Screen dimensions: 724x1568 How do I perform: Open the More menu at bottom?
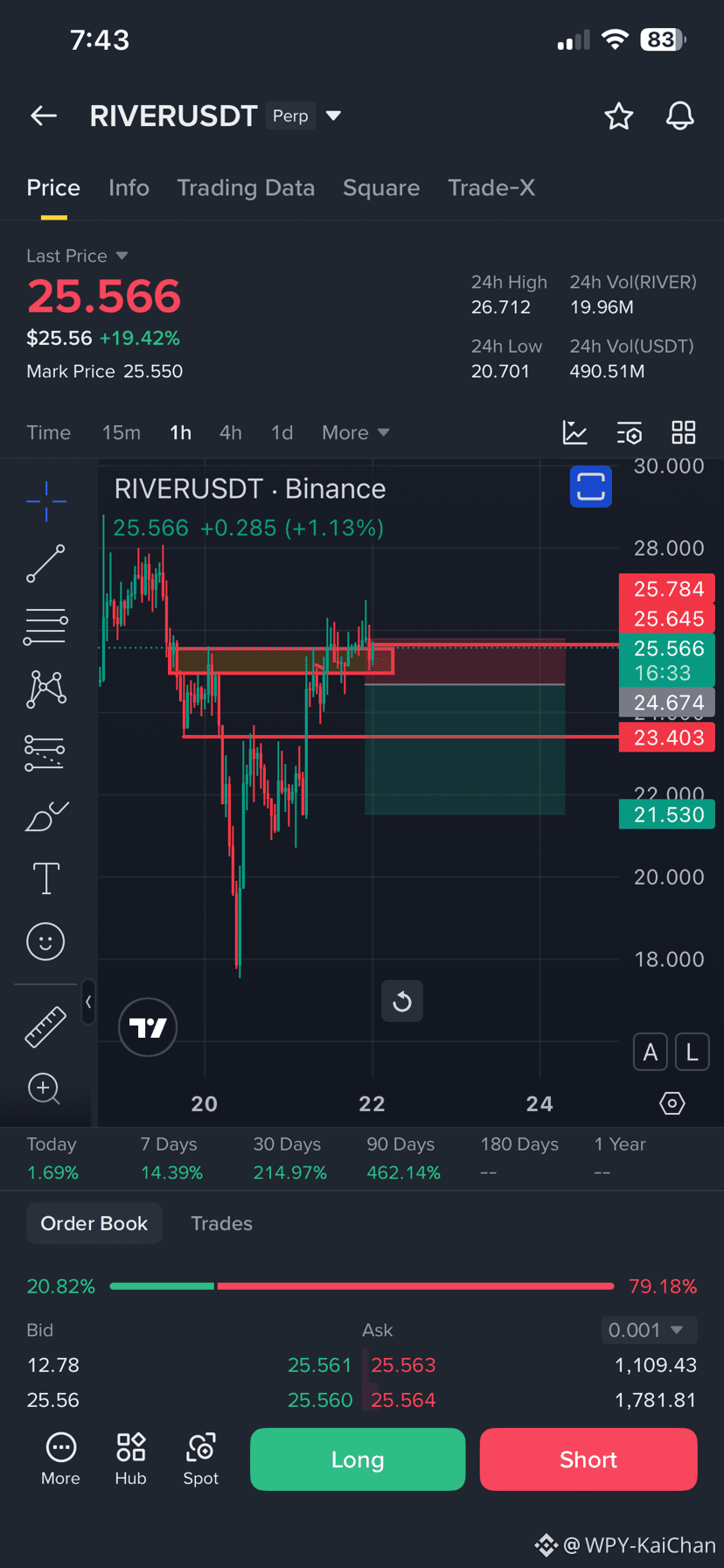[x=60, y=1459]
